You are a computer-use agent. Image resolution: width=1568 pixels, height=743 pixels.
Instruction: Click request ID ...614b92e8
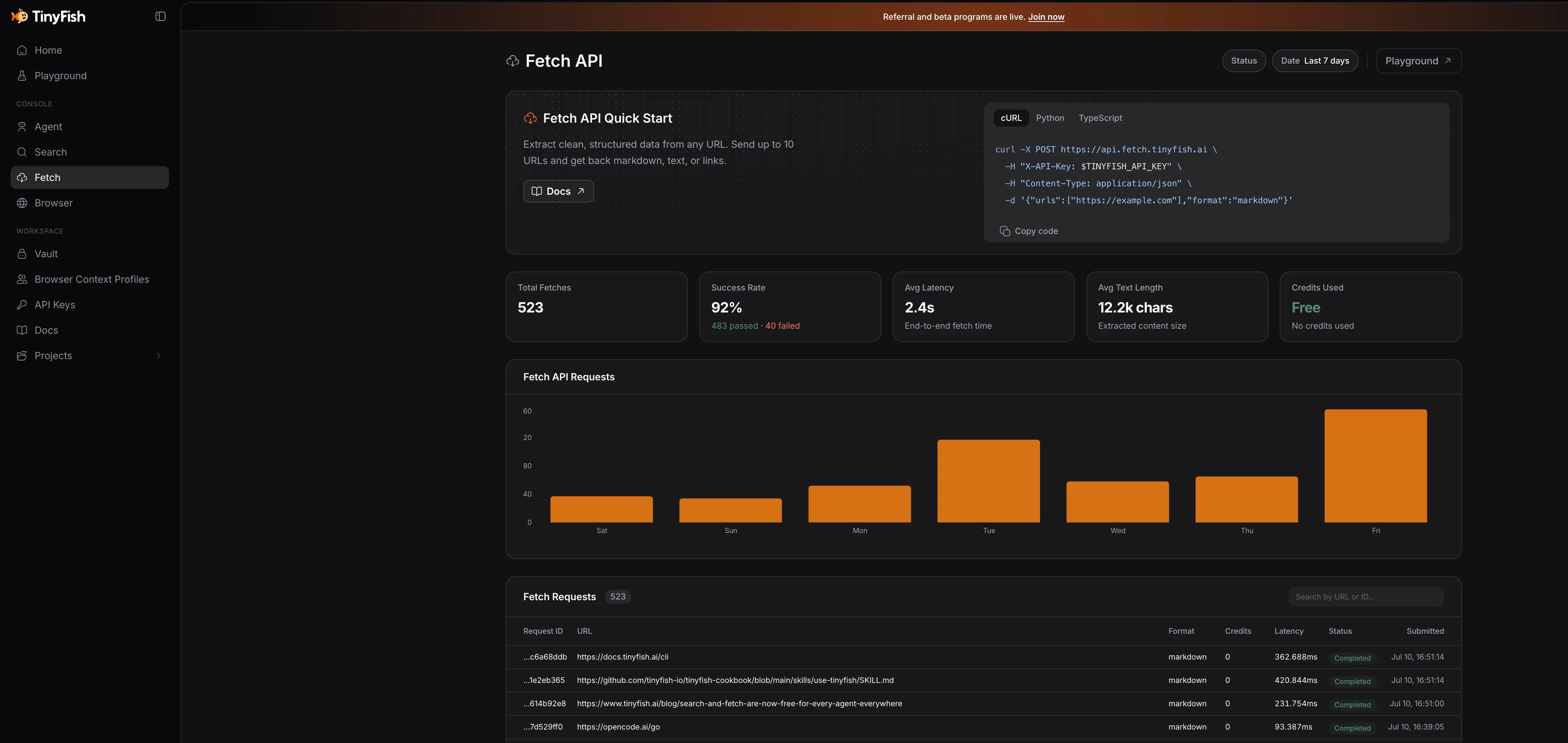[544, 703]
